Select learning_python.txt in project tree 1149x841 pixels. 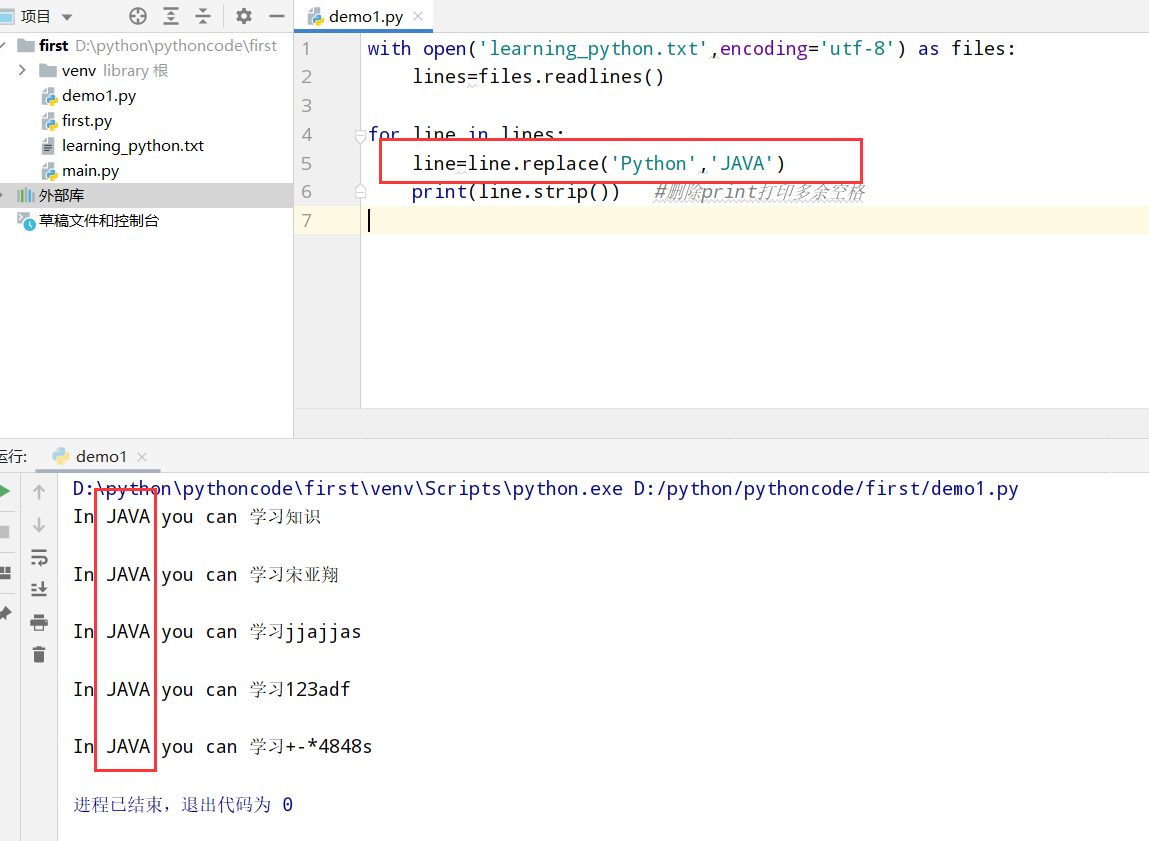coord(133,146)
